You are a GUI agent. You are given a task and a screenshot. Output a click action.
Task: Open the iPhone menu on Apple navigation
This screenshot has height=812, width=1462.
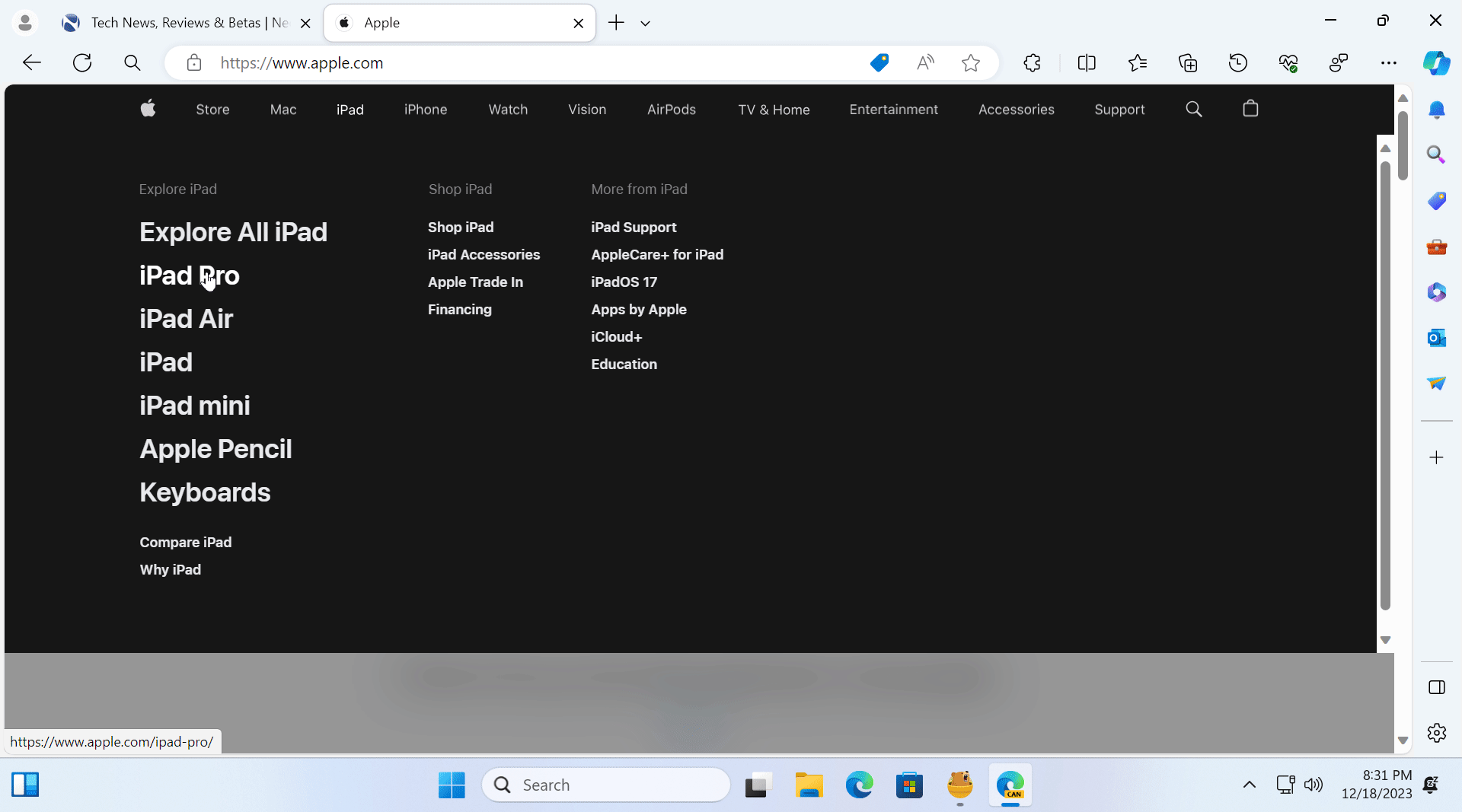[x=425, y=110]
